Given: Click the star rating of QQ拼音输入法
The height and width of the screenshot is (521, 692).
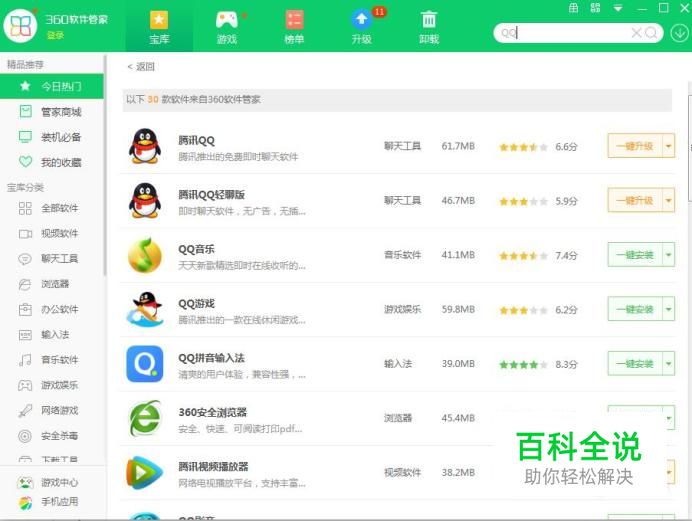Looking at the screenshot, I should 523,364.
